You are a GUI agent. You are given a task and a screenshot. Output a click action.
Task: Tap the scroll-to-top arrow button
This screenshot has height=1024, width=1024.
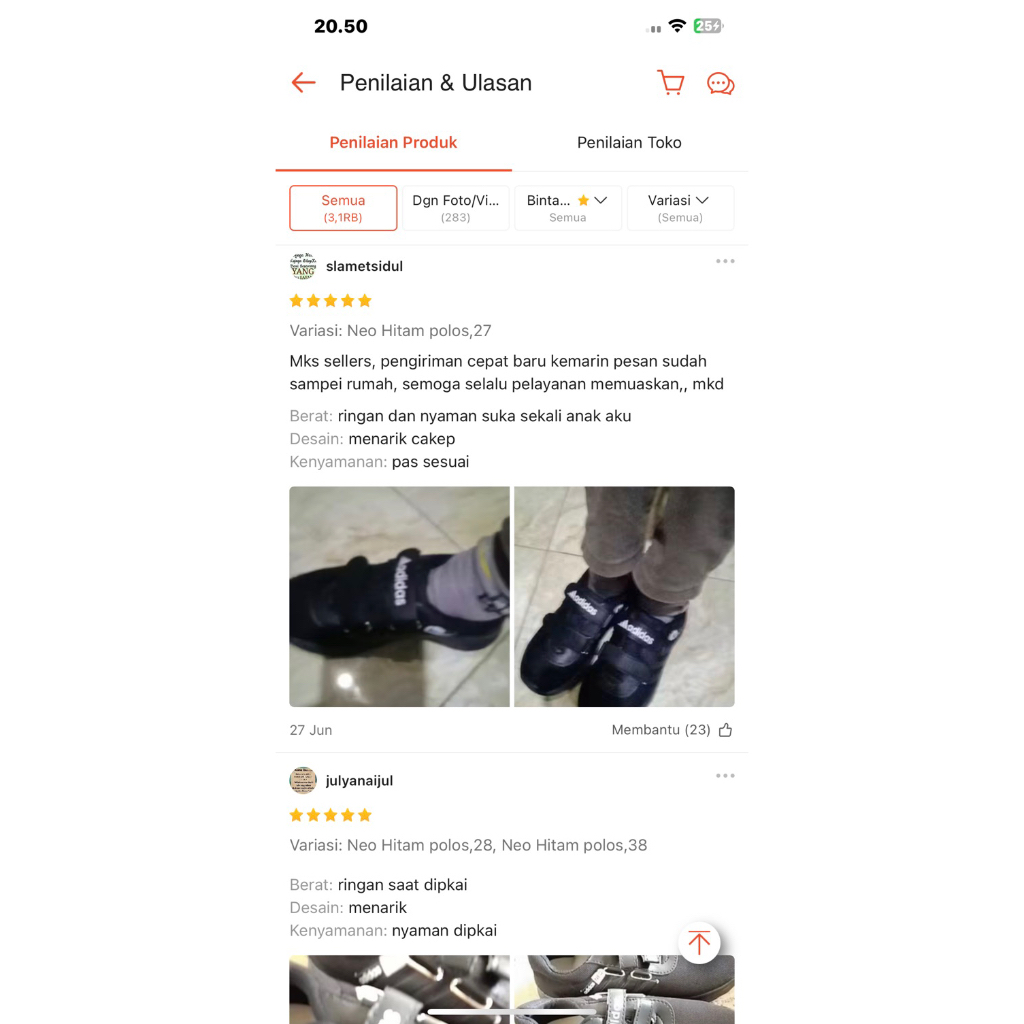[699, 942]
